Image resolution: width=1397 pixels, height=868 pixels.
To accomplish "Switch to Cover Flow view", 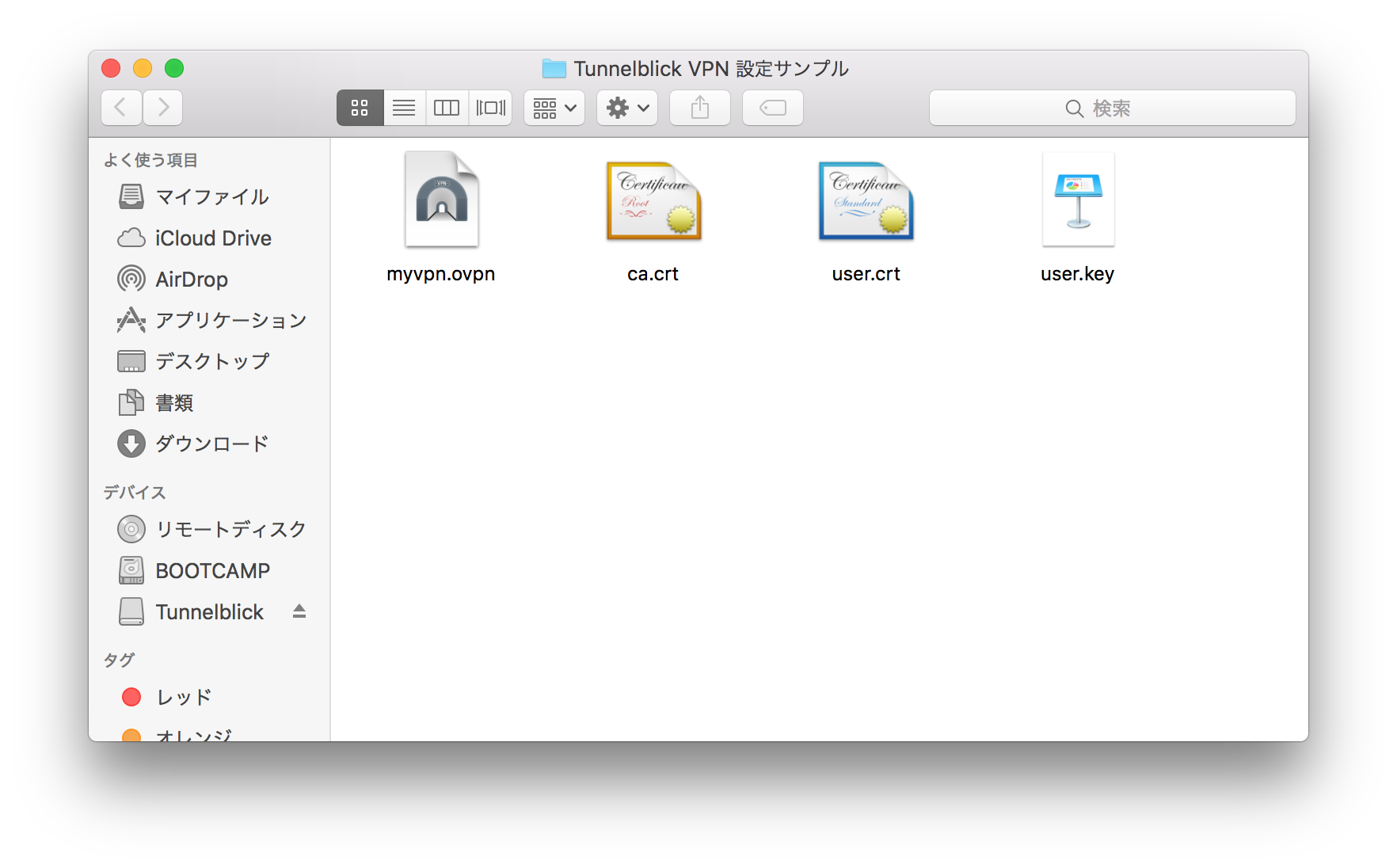I will click(490, 108).
